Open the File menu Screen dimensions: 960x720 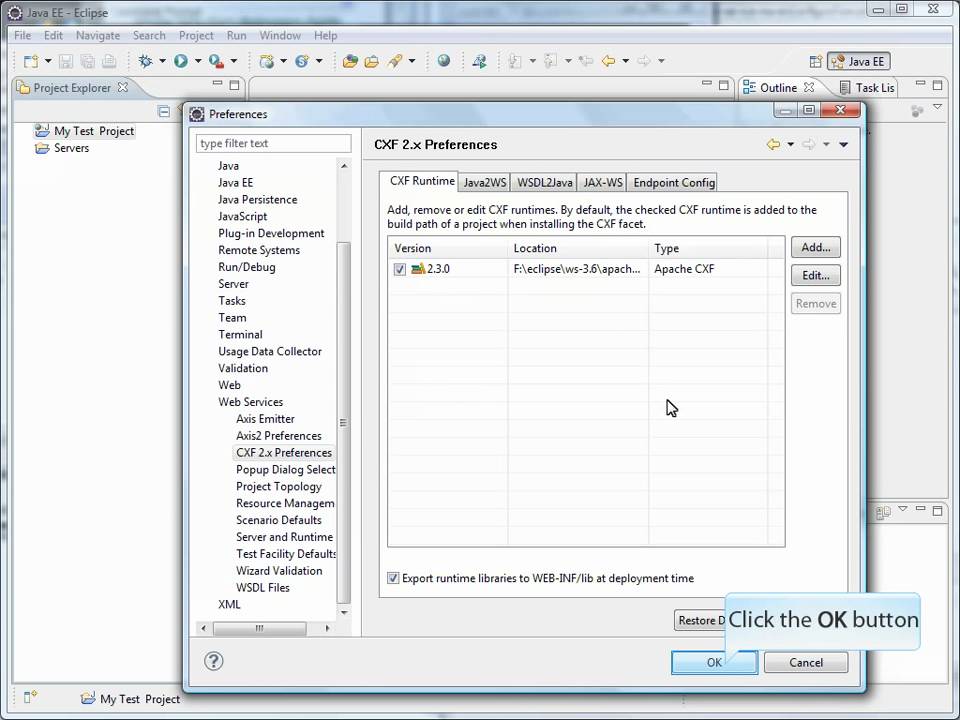(x=22, y=36)
